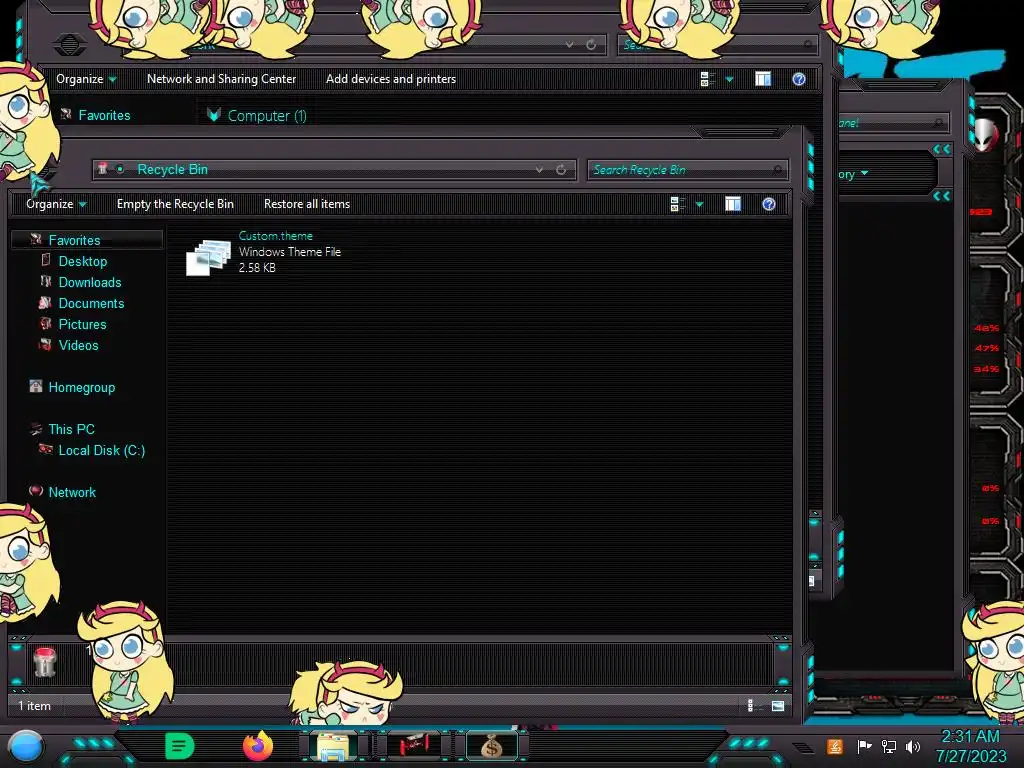Open Documents in navigation pane
Viewport: 1024px width, 768px height.
91,303
